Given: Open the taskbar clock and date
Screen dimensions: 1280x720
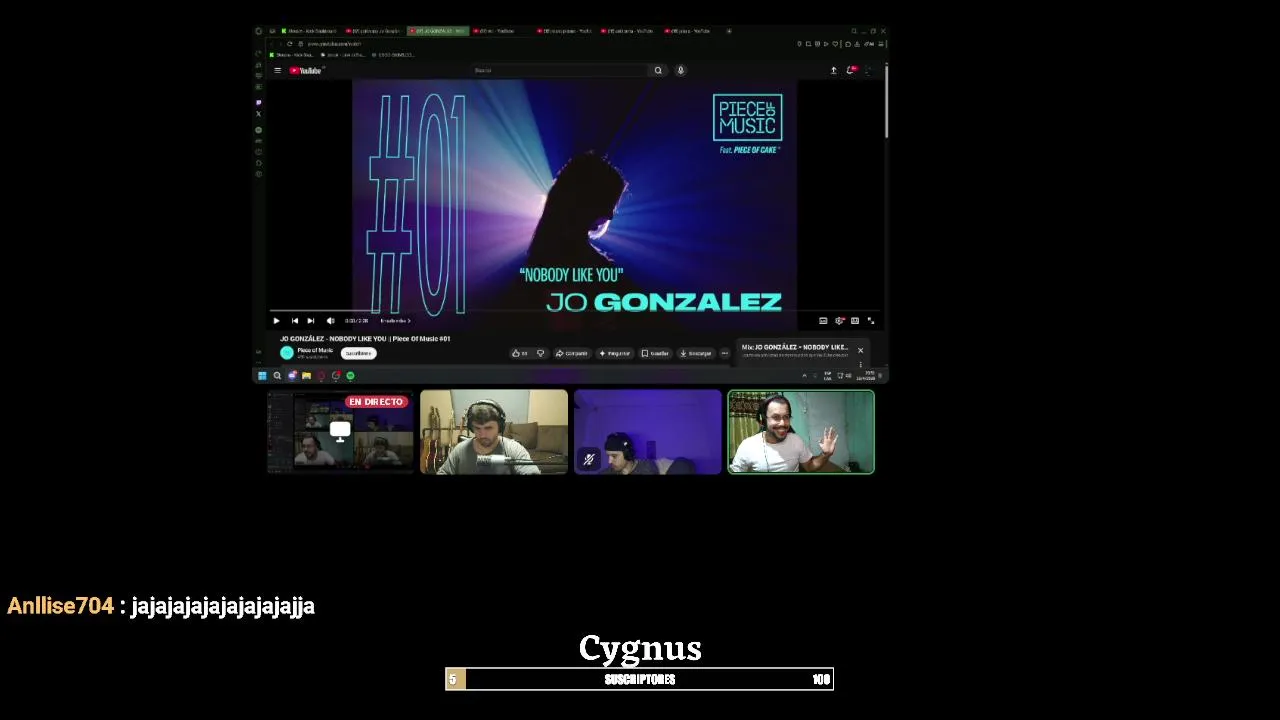Looking at the screenshot, I should pyautogui.click(x=866, y=376).
